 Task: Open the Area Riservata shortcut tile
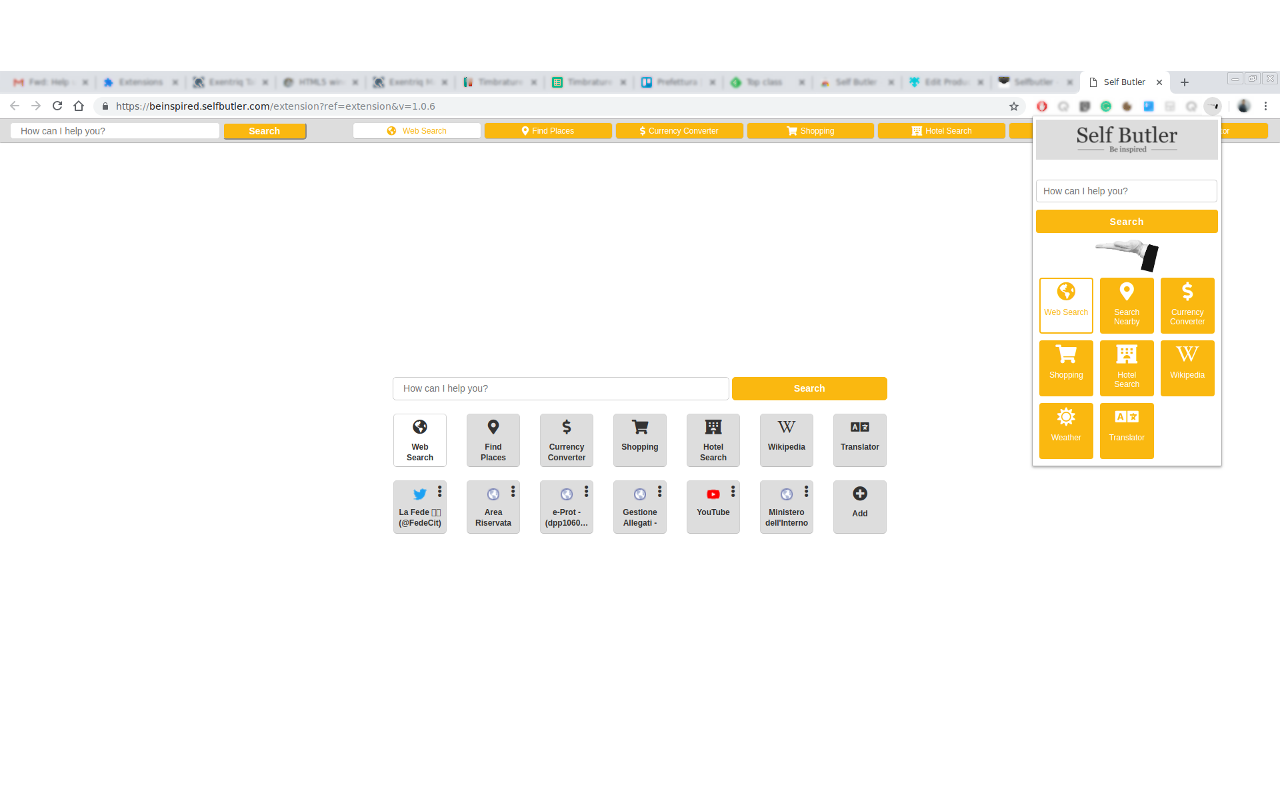(x=491, y=508)
